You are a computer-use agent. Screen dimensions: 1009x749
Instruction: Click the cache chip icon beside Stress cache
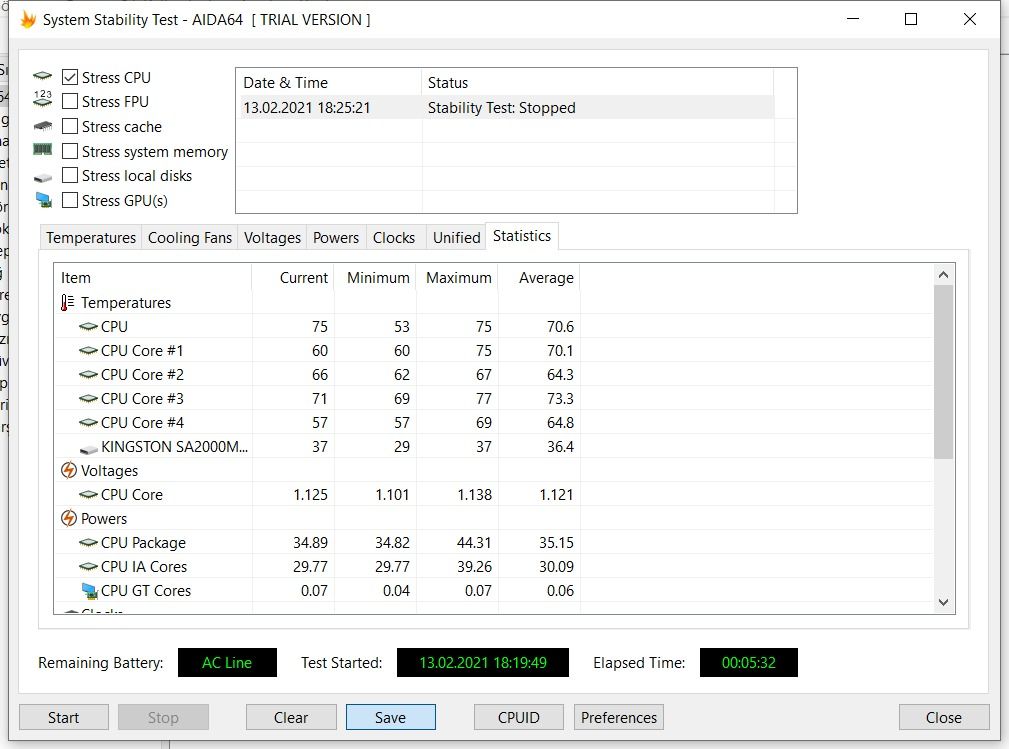click(42, 125)
